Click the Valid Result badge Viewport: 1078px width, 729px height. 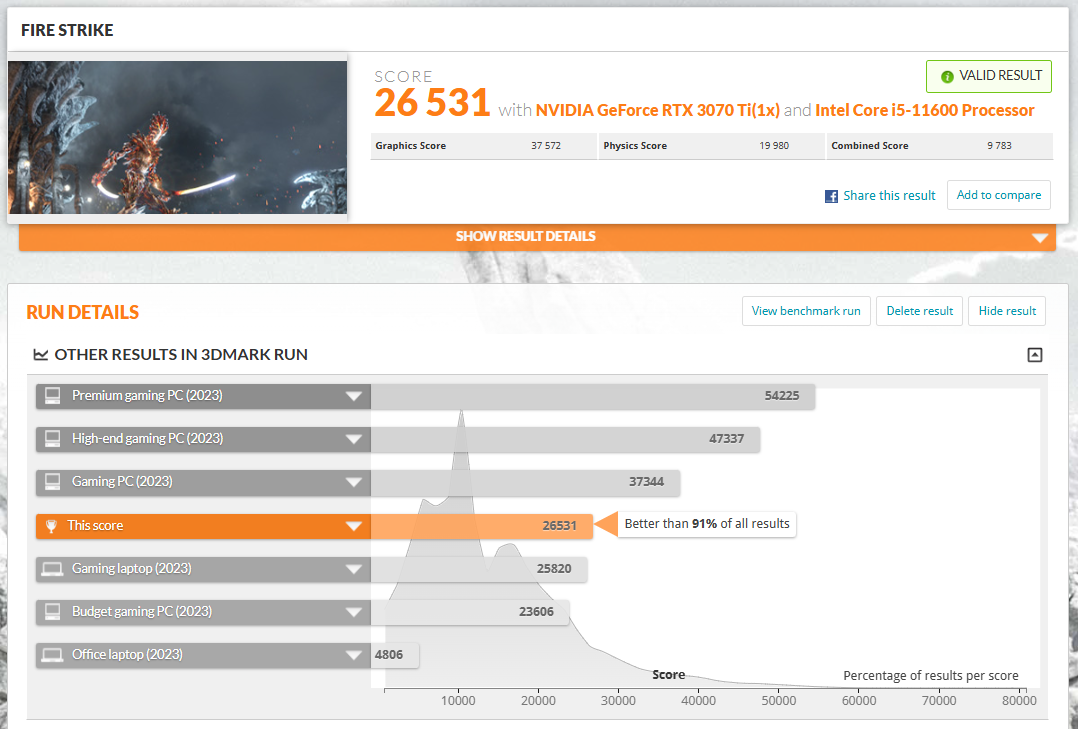(989, 76)
